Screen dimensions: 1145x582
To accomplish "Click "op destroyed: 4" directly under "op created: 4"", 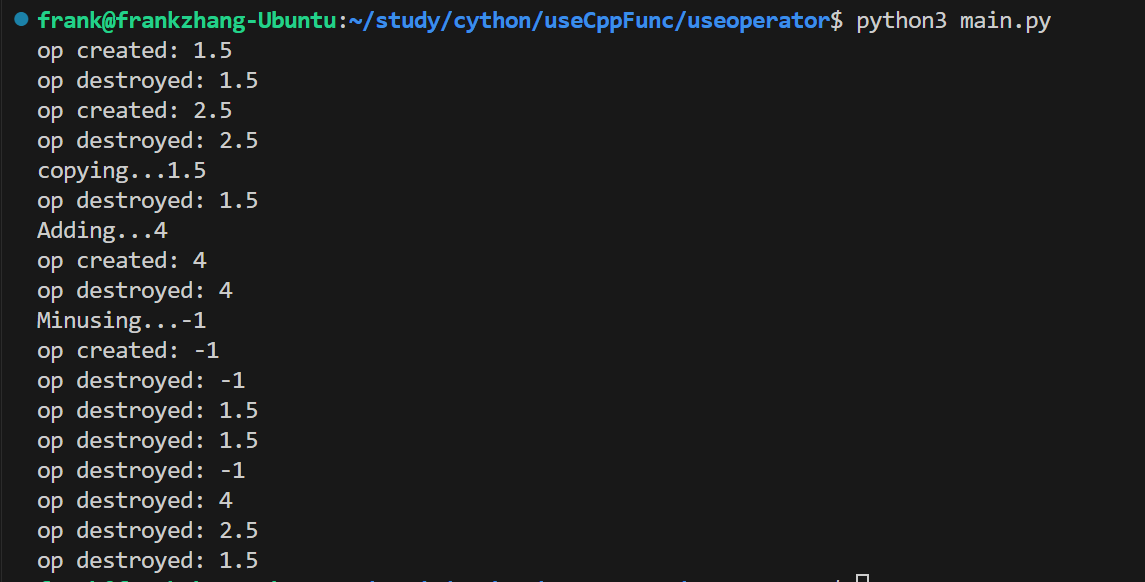I will click(x=134, y=291).
